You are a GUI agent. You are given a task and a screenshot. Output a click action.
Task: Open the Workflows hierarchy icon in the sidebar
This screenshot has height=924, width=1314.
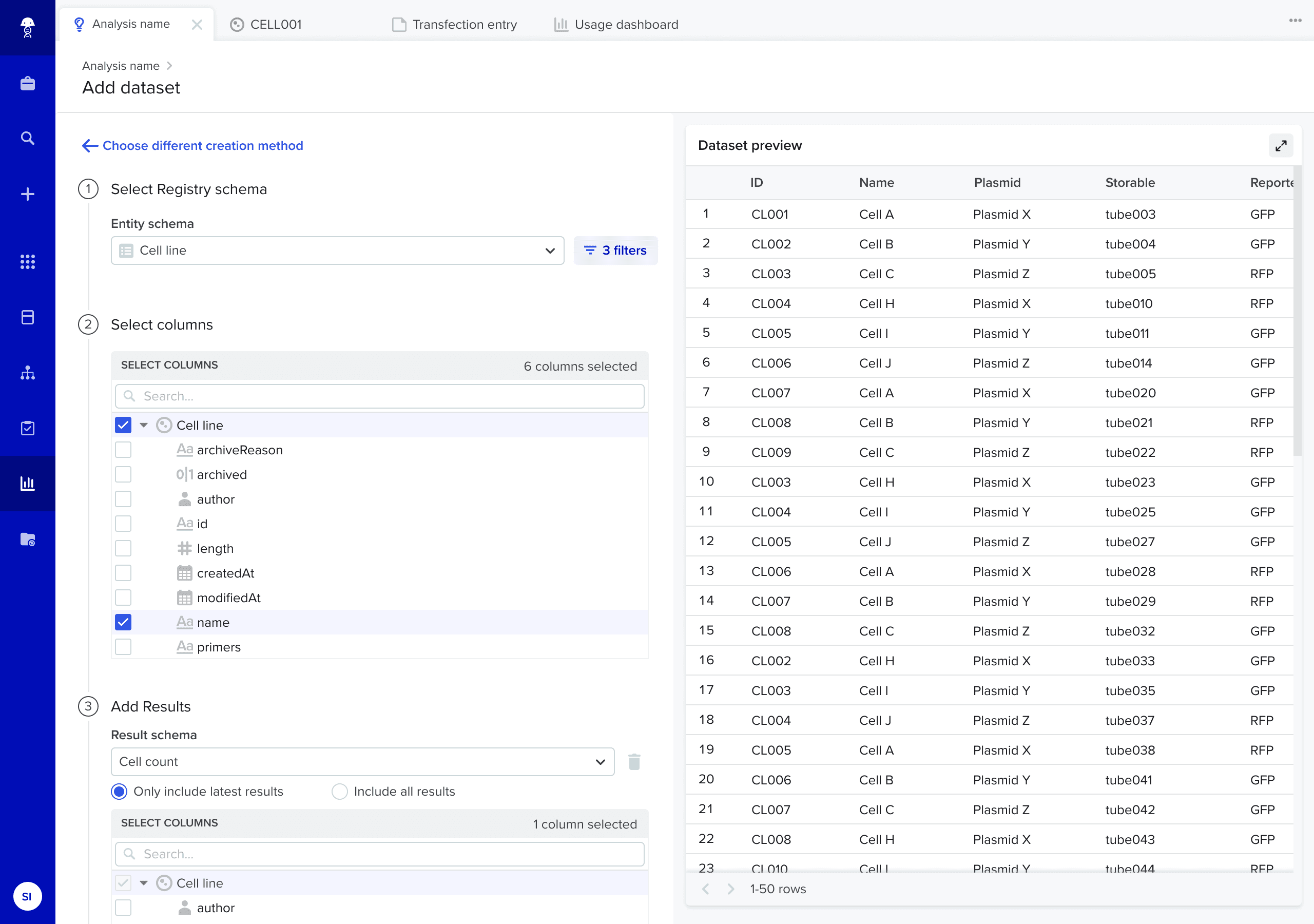point(28,373)
